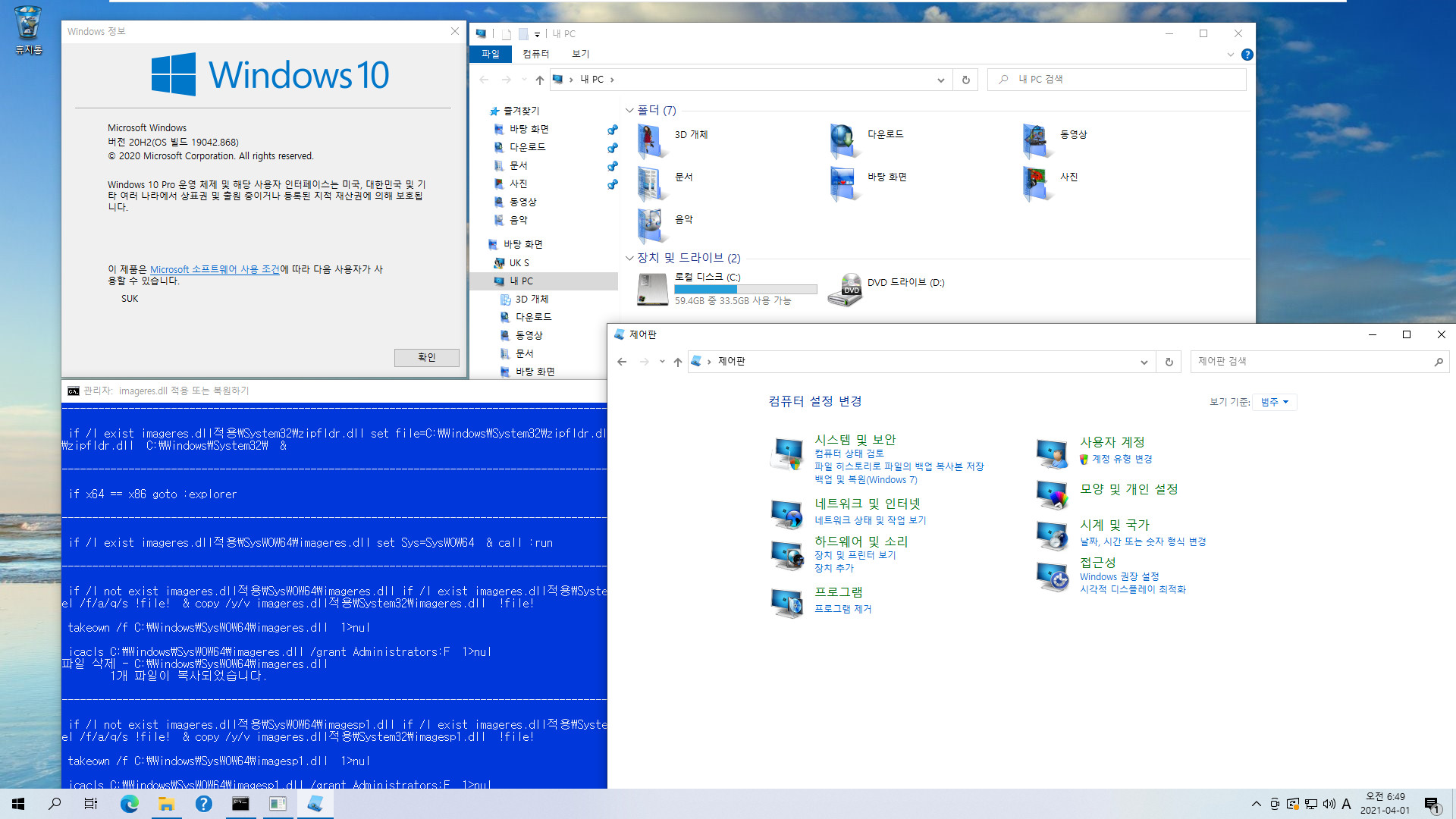Open the 보기 기준 범주 dropdown
This screenshot has height=819, width=1456.
pos(1275,402)
